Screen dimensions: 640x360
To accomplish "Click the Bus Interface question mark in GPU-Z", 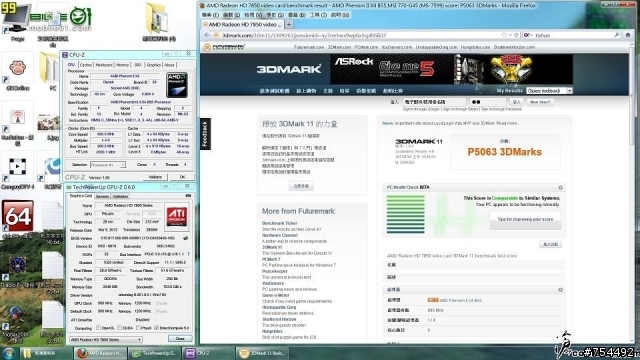I will (x=188, y=254).
